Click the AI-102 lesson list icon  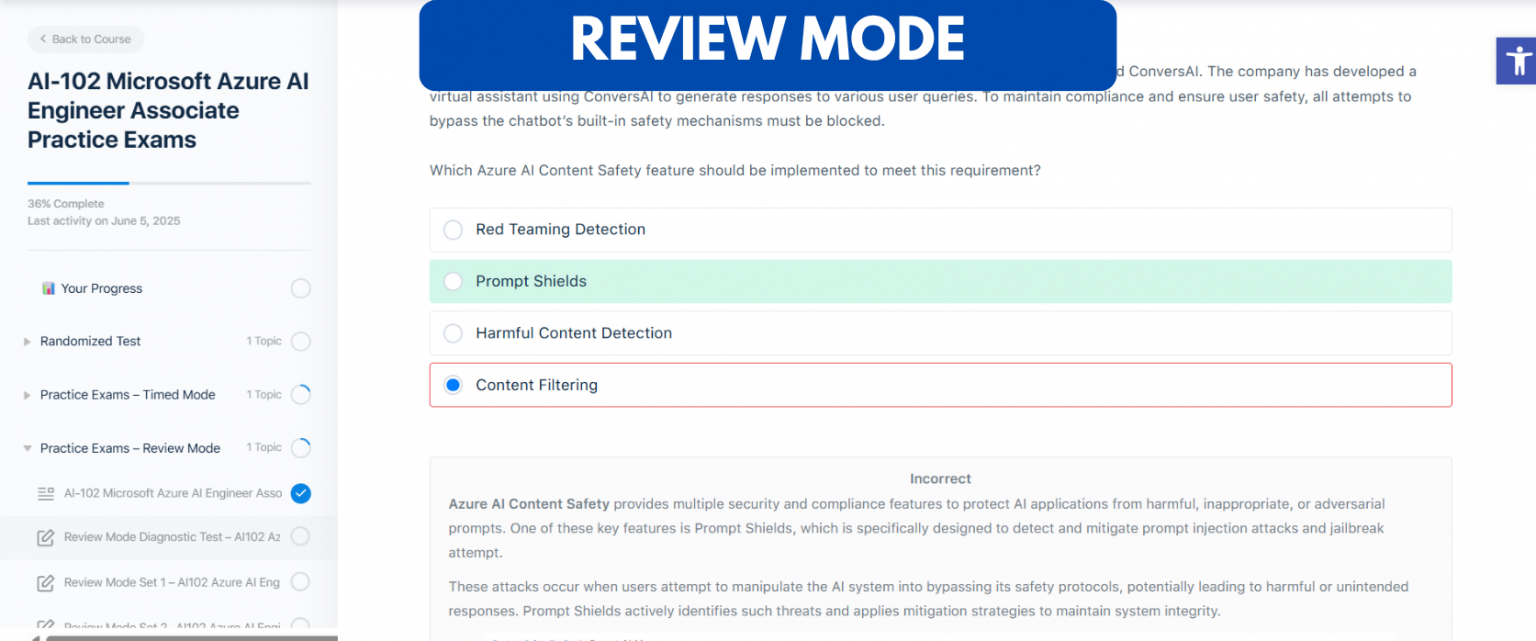point(45,493)
